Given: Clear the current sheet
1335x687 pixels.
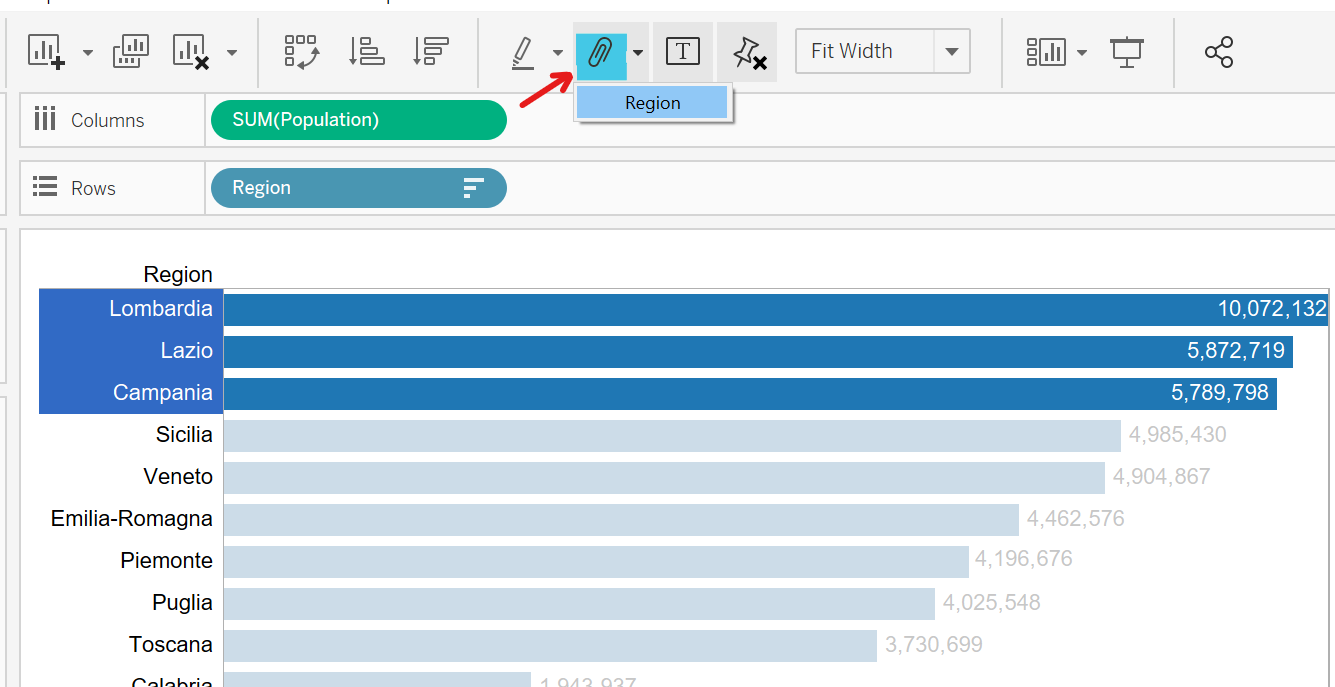Looking at the screenshot, I should (x=190, y=52).
